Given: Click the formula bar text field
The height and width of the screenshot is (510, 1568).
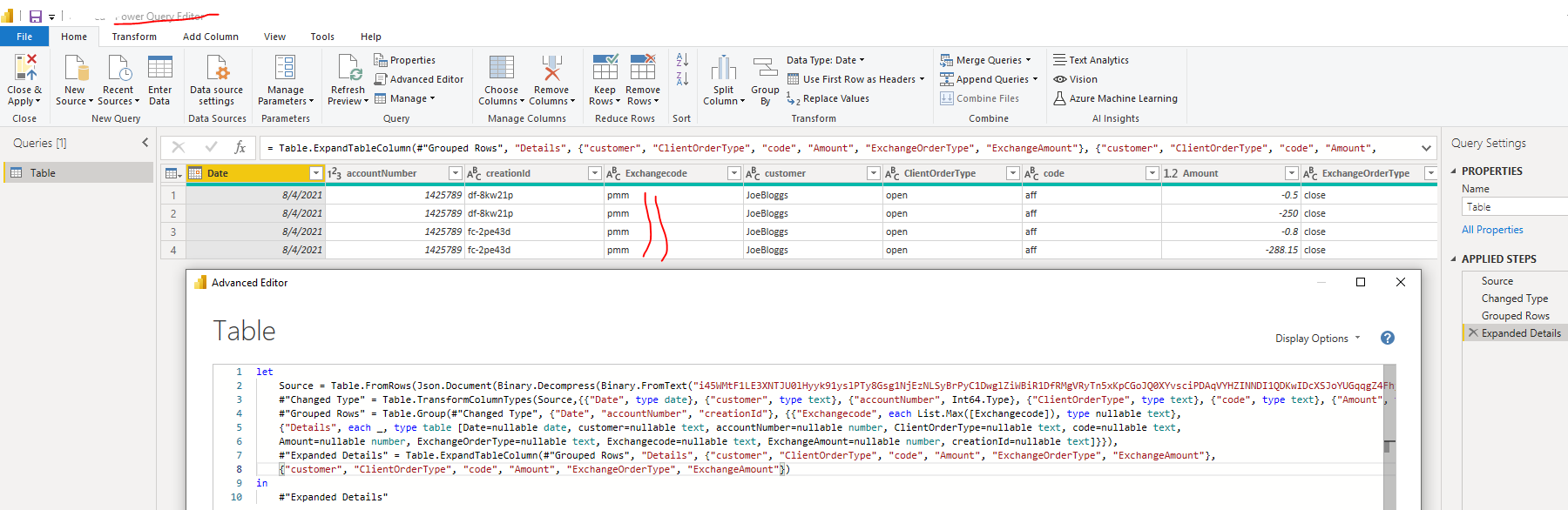Looking at the screenshot, I should (x=838, y=148).
